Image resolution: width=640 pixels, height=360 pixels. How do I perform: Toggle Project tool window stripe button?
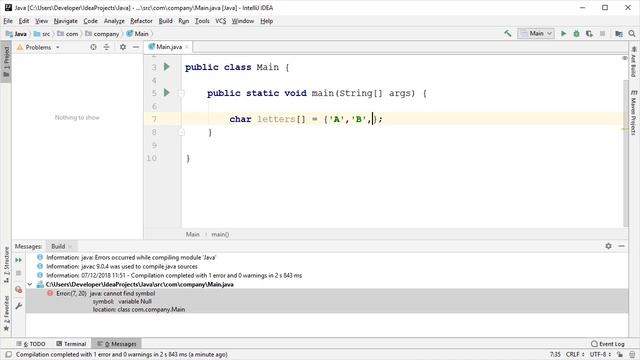(x=6, y=62)
